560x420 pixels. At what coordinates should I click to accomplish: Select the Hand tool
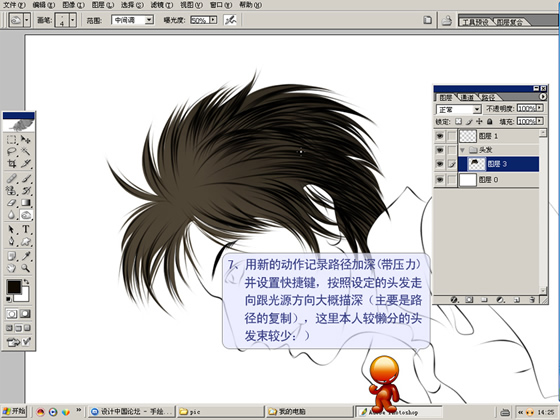point(12,268)
